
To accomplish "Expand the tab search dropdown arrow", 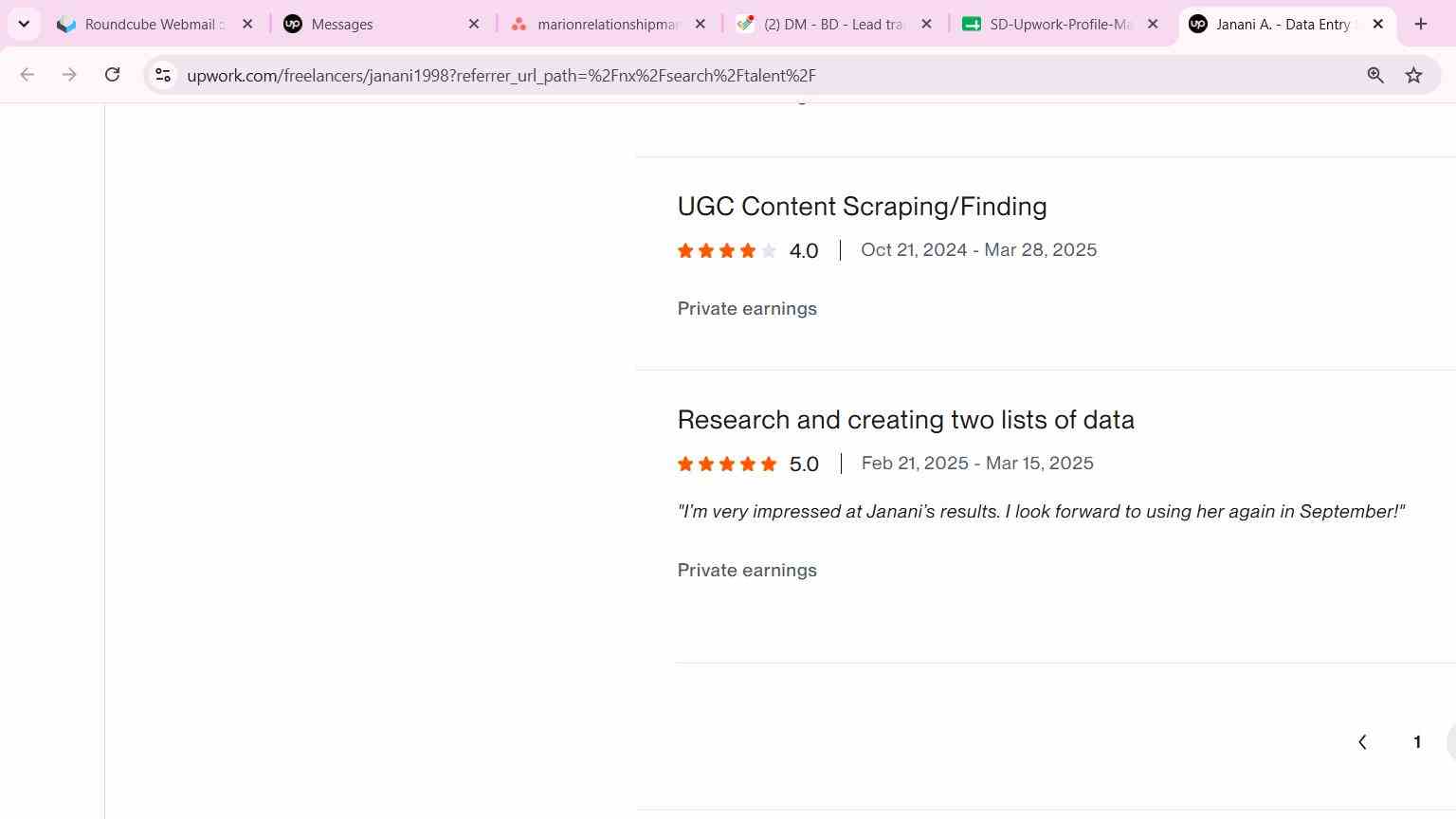I will point(24,24).
